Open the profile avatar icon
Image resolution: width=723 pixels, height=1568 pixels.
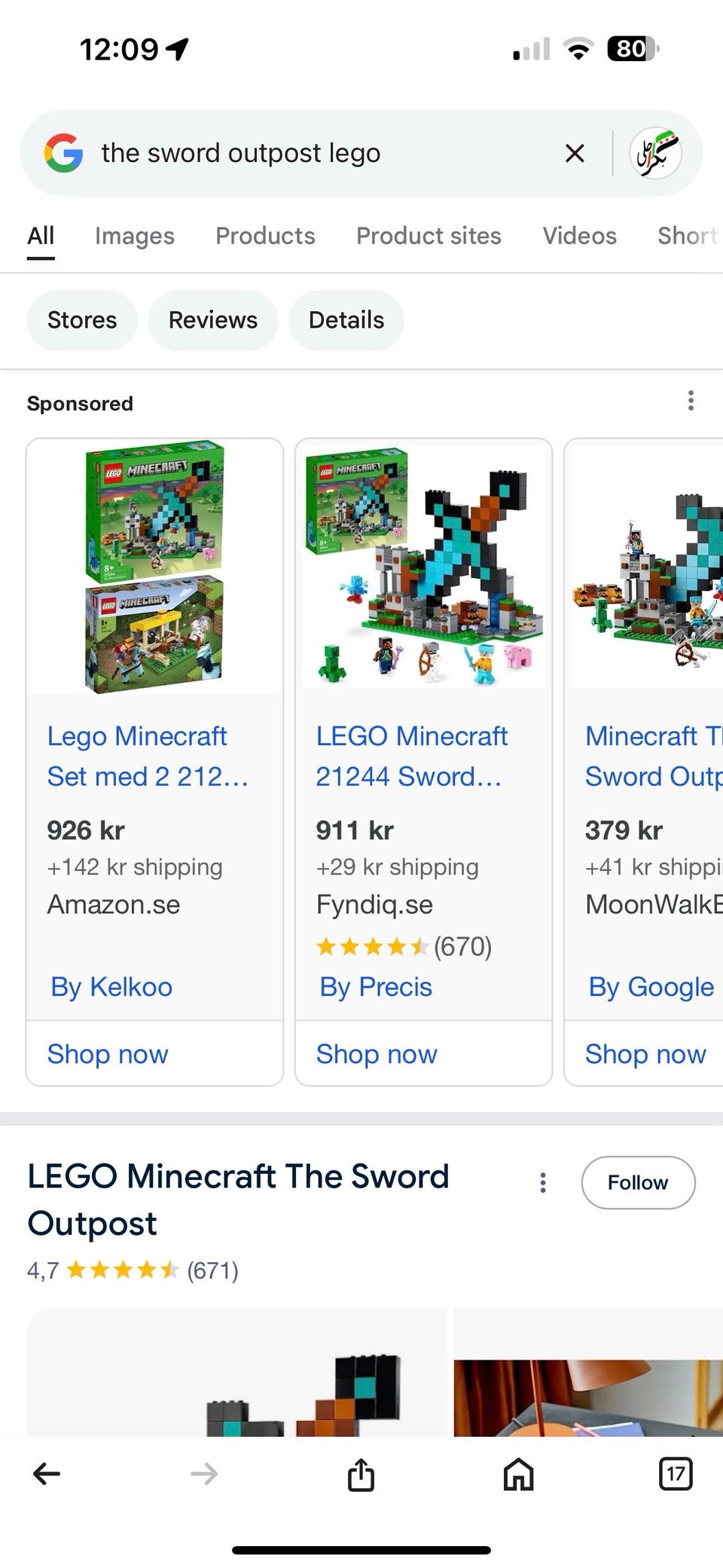tap(656, 153)
